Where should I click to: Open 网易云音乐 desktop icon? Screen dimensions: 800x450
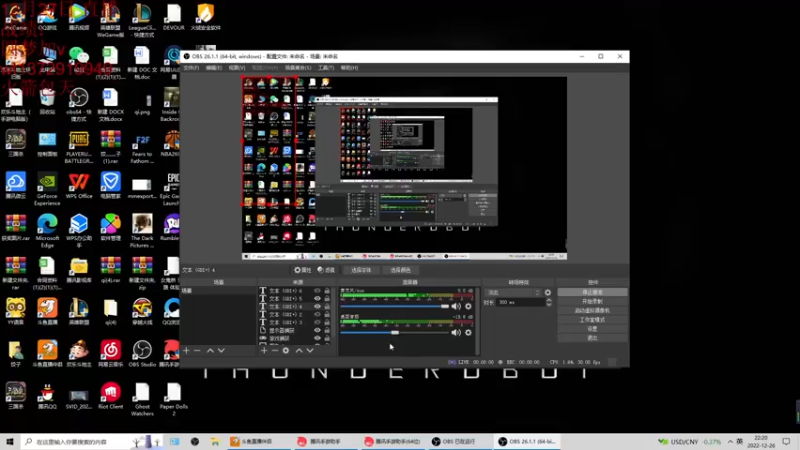(110, 354)
